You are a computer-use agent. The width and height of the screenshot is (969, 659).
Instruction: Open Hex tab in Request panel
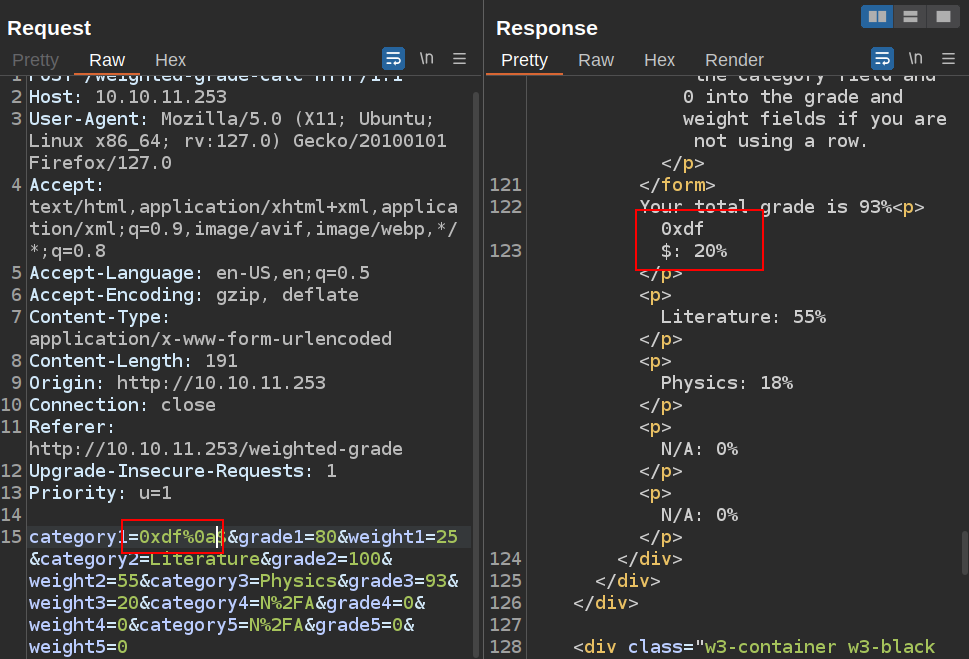click(x=171, y=60)
